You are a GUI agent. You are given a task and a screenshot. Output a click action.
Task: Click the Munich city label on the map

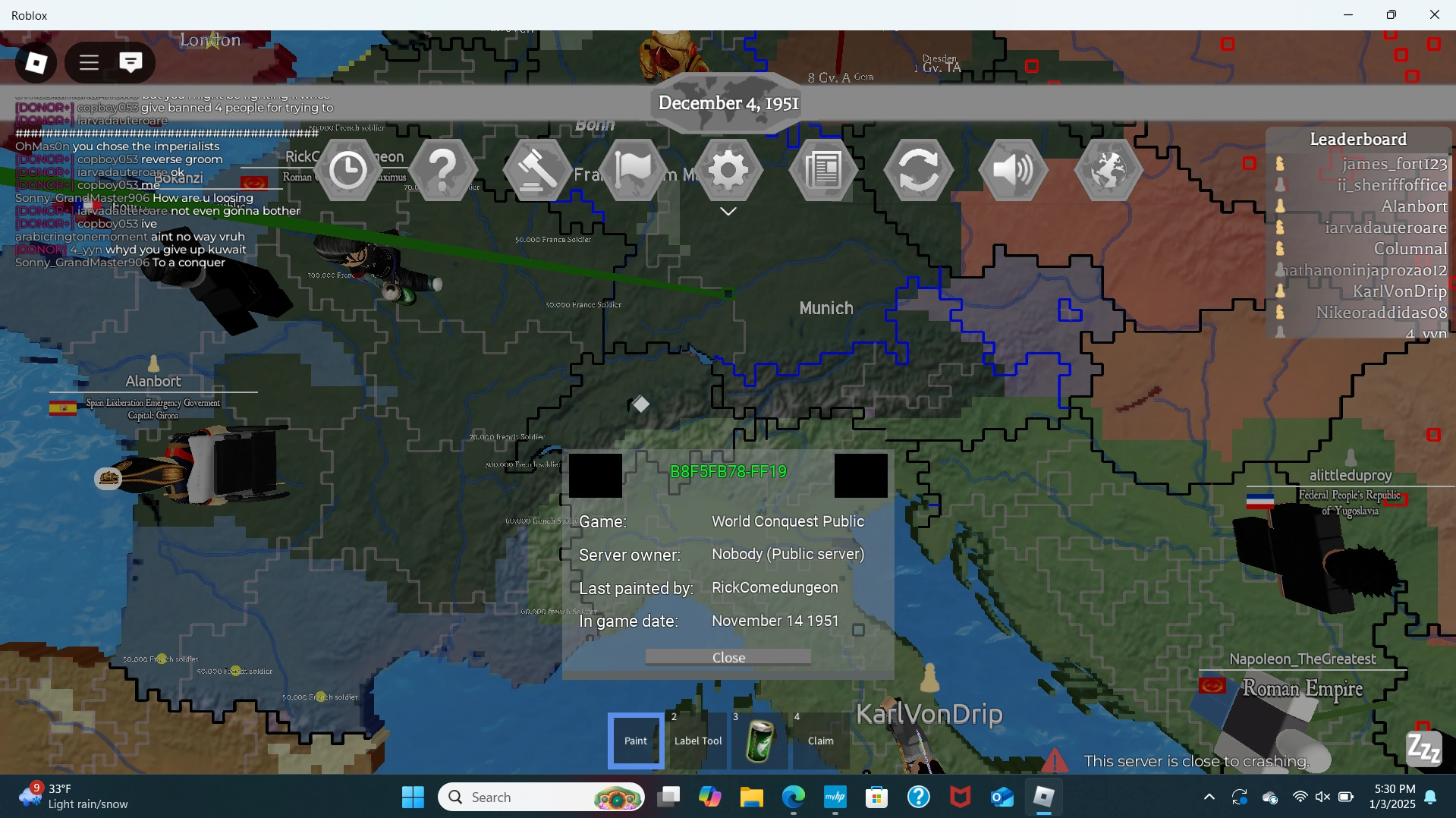(826, 308)
